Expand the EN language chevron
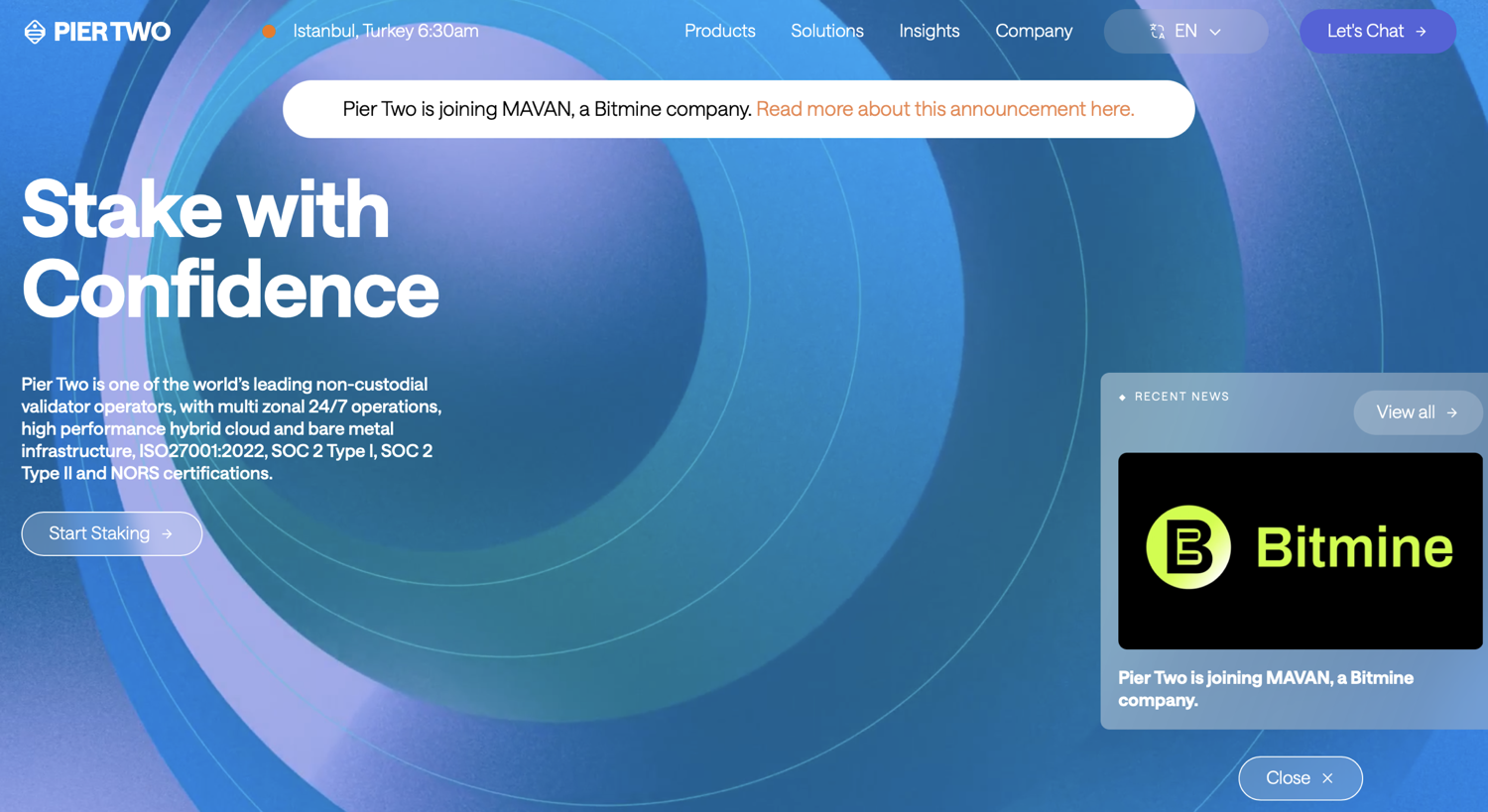This screenshot has width=1488, height=812. point(1215,32)
